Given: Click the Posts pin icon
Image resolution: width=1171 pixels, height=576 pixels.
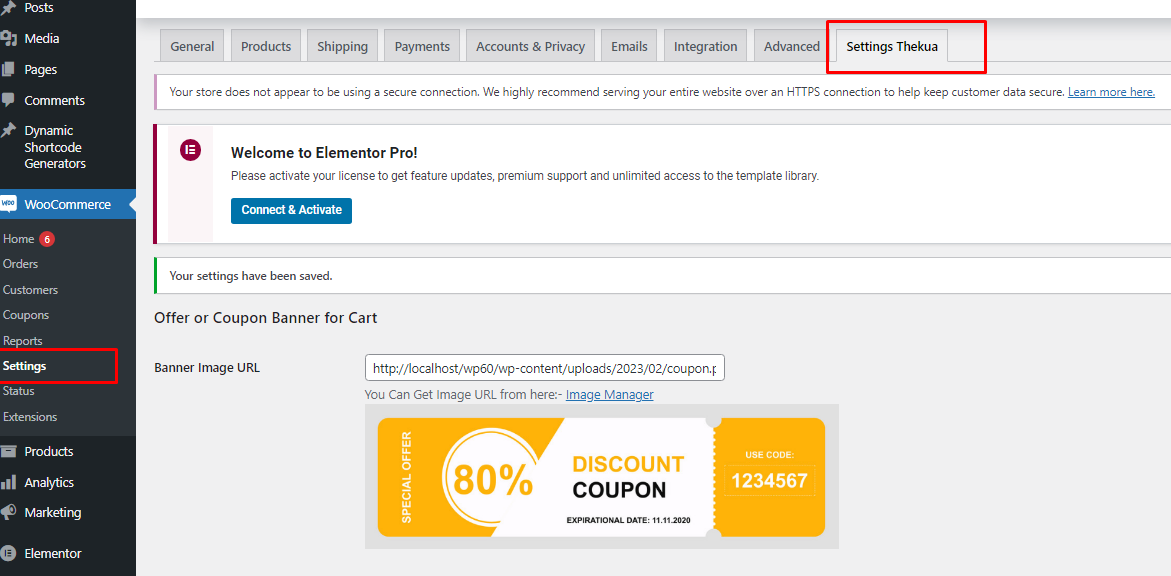Looking at the screenshot, I should pyautogui.click(x=8, y=8).
